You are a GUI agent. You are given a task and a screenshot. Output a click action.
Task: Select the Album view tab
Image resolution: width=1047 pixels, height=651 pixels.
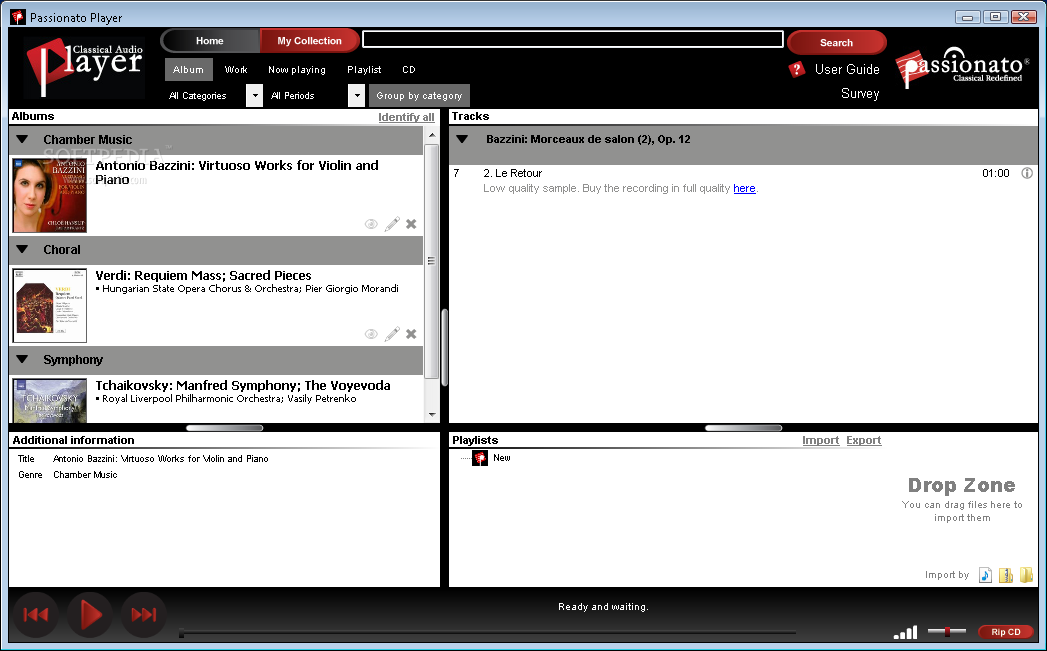point(188,69)
